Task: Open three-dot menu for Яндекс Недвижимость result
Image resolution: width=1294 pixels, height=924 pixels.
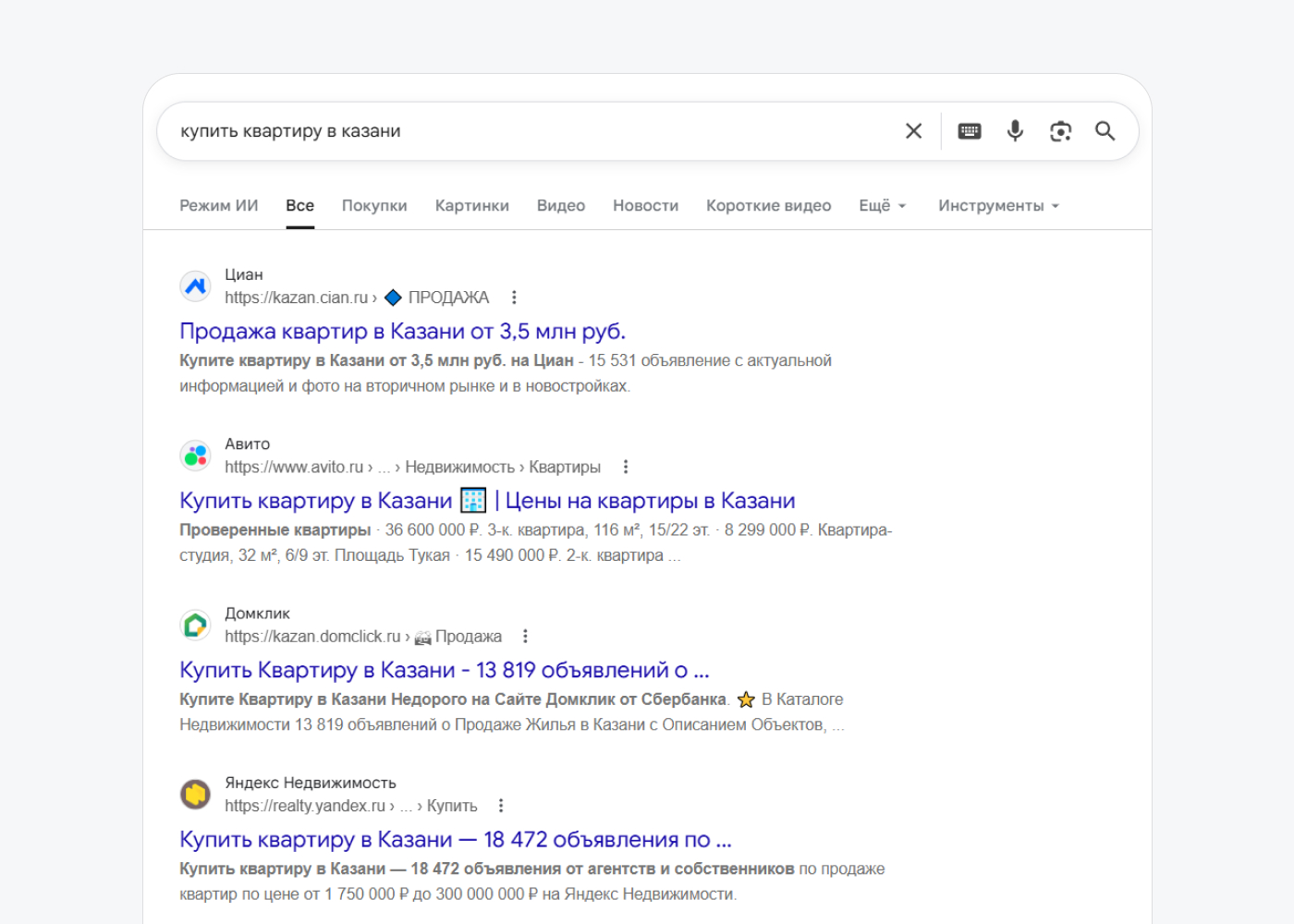Action: click(501, 806)
